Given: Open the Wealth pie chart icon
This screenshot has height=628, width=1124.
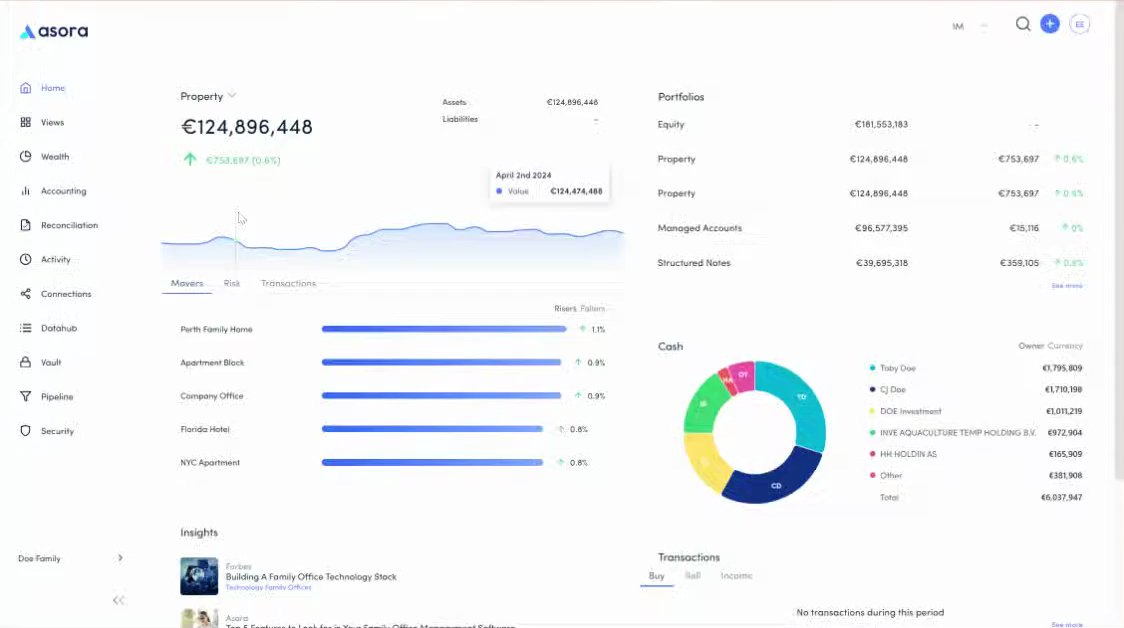Looking at the screenshot, I should [26, 156].
